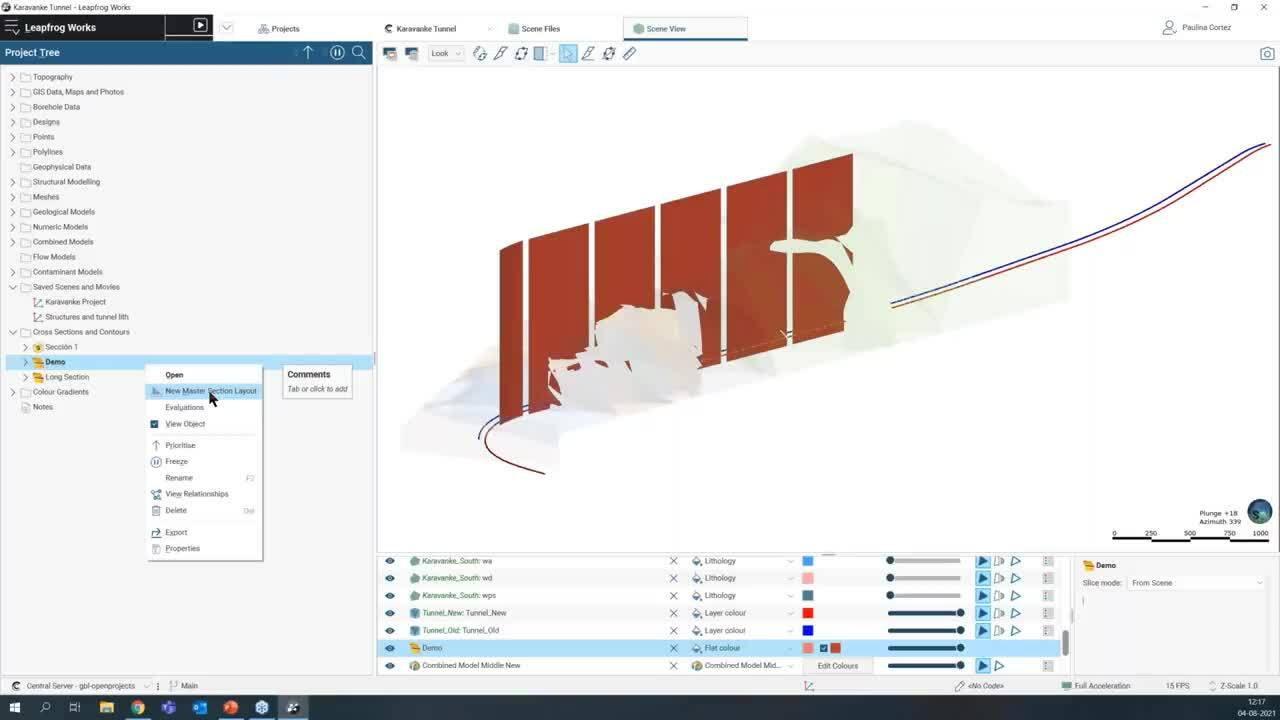1280x720 pixels.
Task: Collapse the Cross Sections and Contours folder
Action: [13, 332]
